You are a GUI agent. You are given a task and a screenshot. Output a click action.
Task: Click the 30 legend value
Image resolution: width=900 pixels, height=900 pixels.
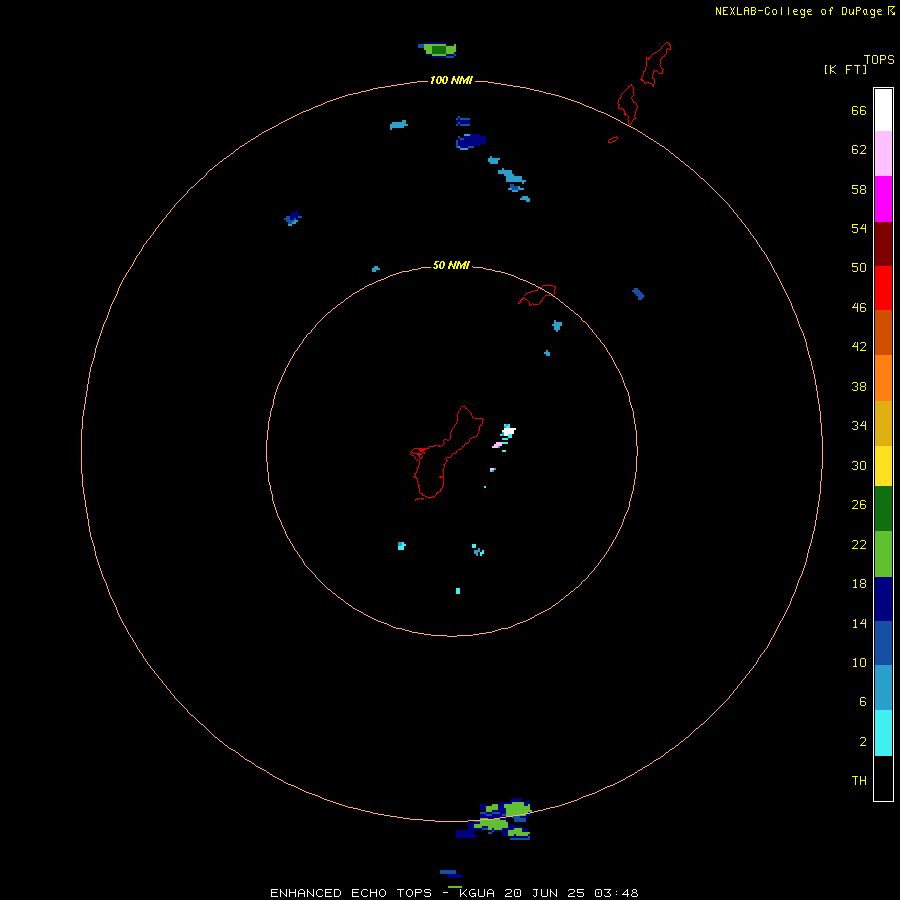pos(859,465)
